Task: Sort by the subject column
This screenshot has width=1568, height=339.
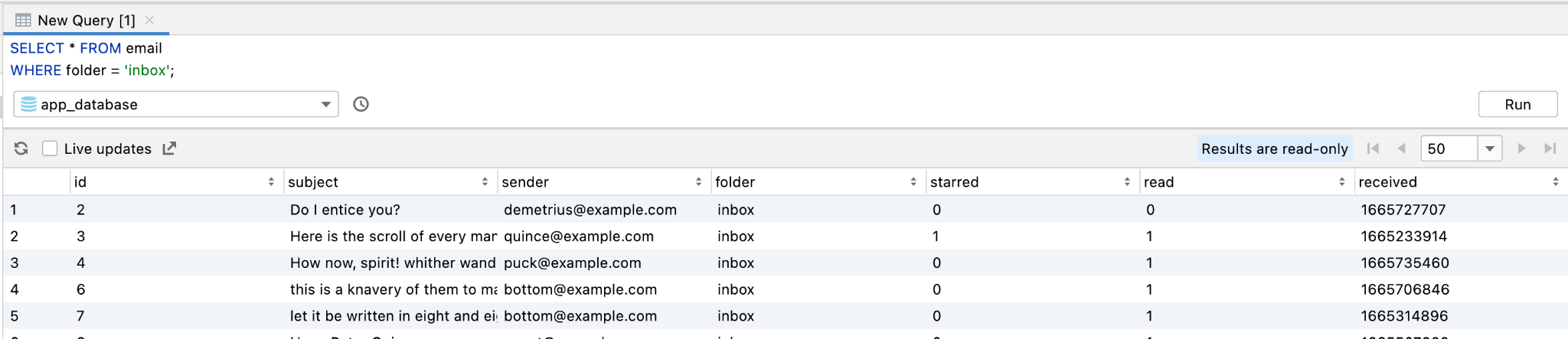Action: tap(485, 182)
